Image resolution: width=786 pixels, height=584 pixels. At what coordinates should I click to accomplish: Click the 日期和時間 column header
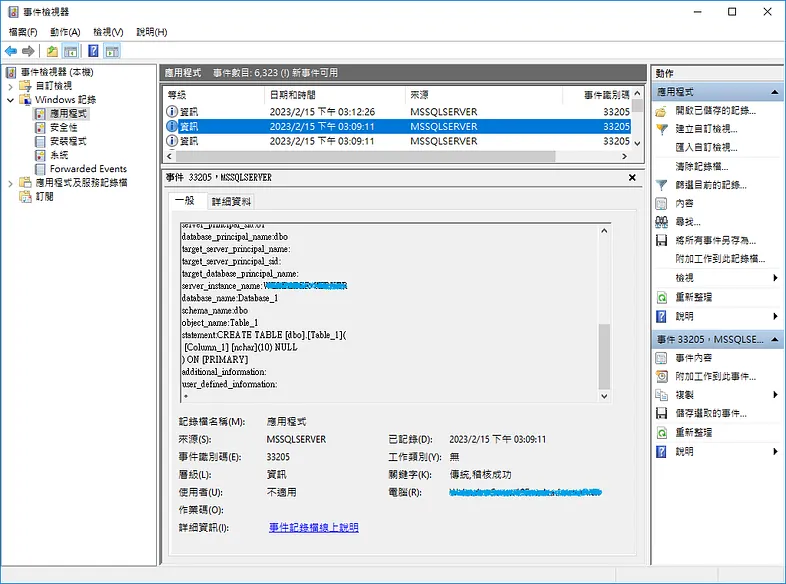coord(334,95)
